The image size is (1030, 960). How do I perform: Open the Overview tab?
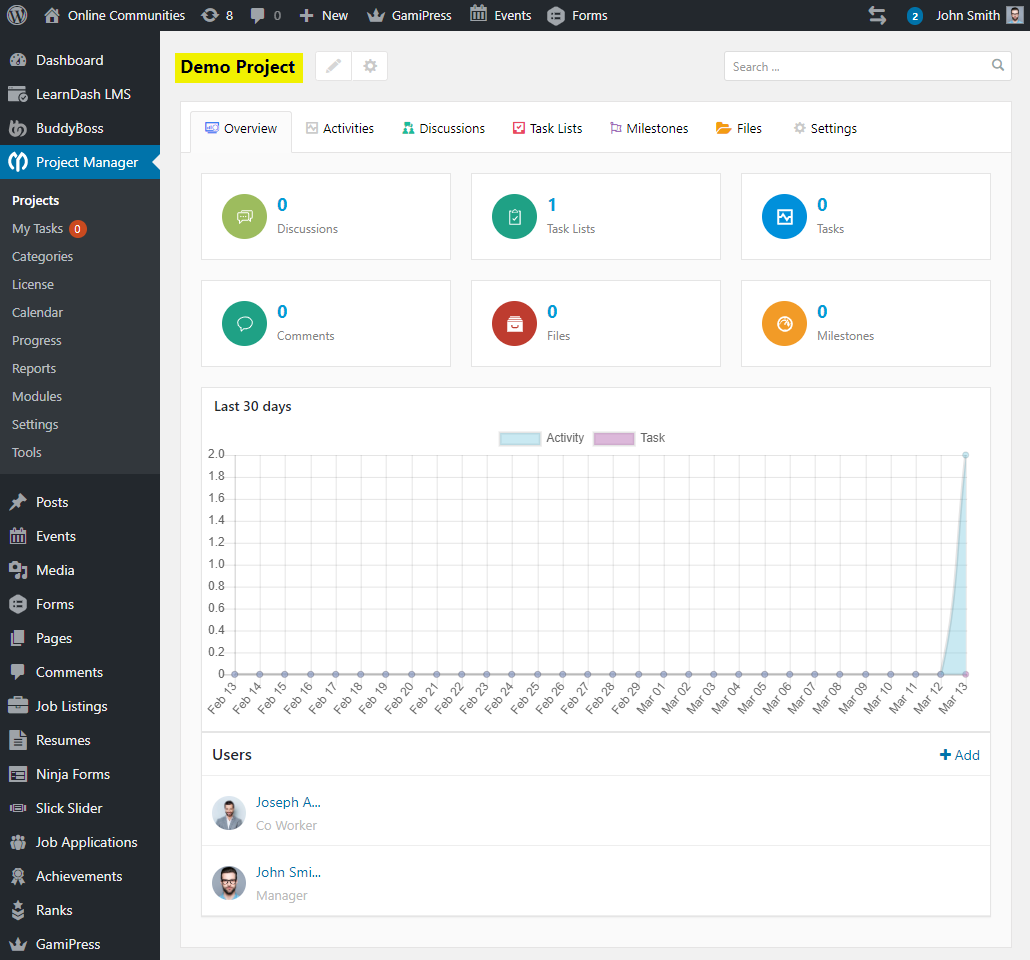pyautogui.click(x=241, y=128)
